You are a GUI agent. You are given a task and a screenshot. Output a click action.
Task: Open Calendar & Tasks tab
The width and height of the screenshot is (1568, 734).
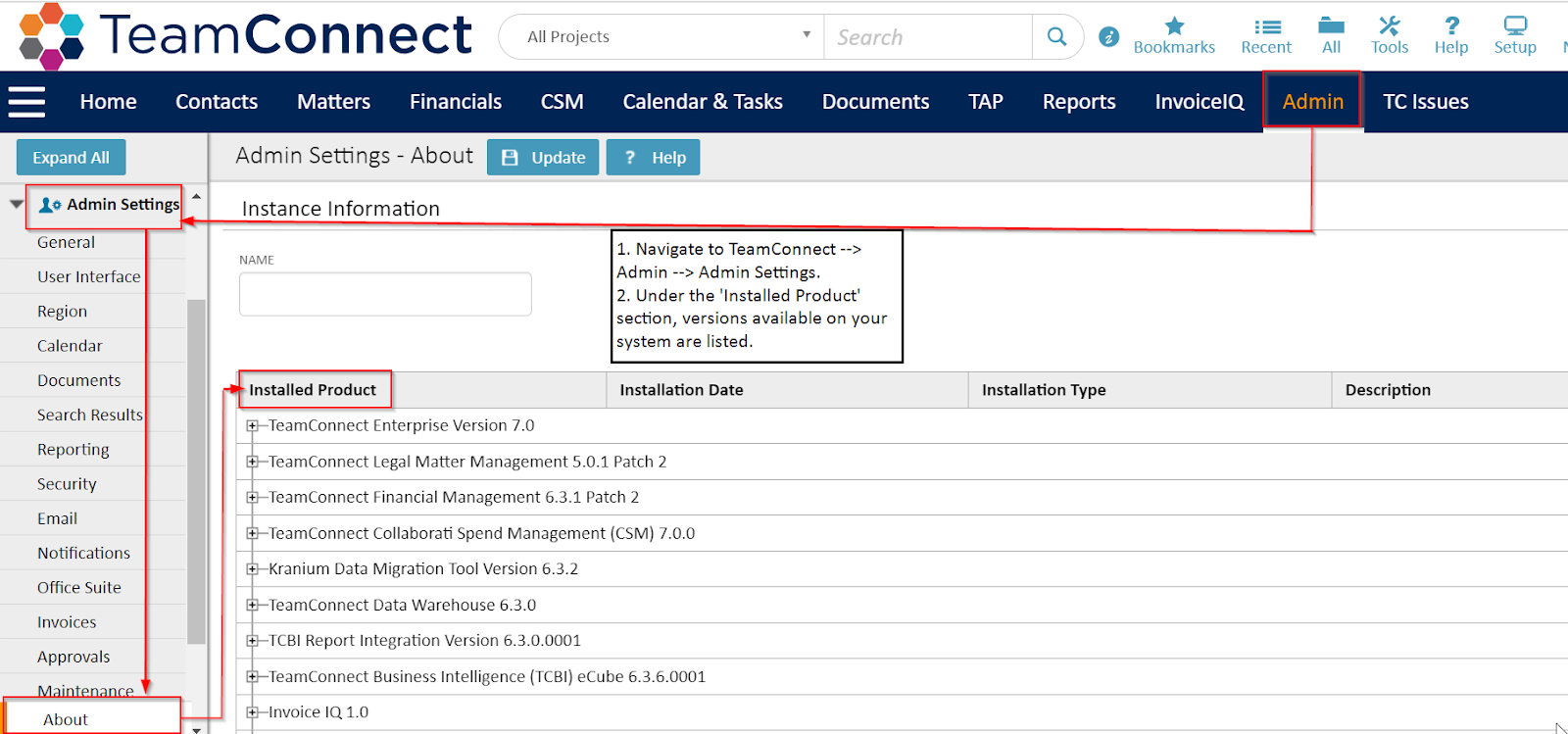click(703, 102)
